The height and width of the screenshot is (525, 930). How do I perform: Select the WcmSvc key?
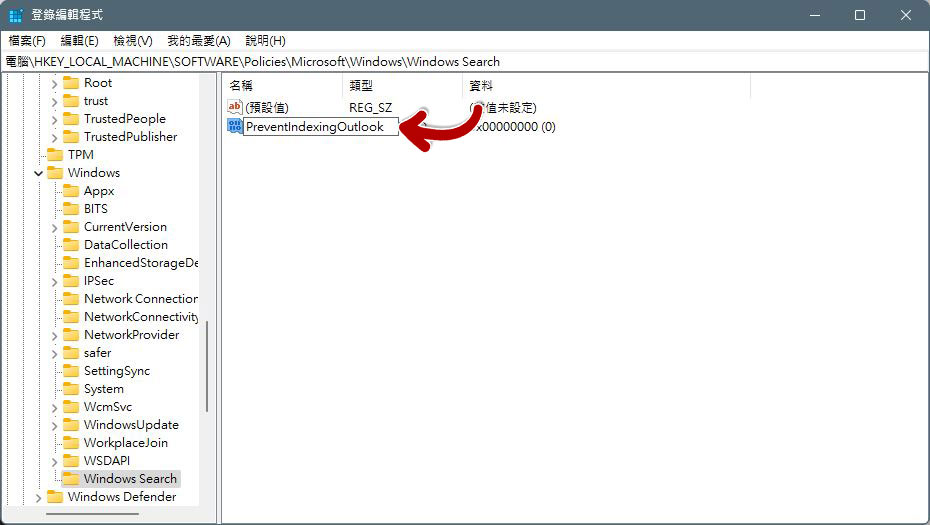pyautogui.click(x=107, y=407)
